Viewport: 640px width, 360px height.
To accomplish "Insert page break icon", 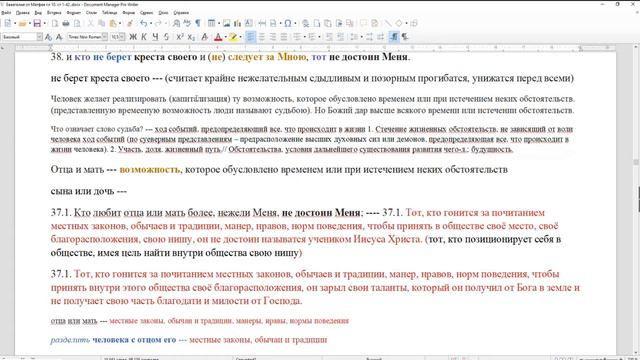I will coord(262,23).
